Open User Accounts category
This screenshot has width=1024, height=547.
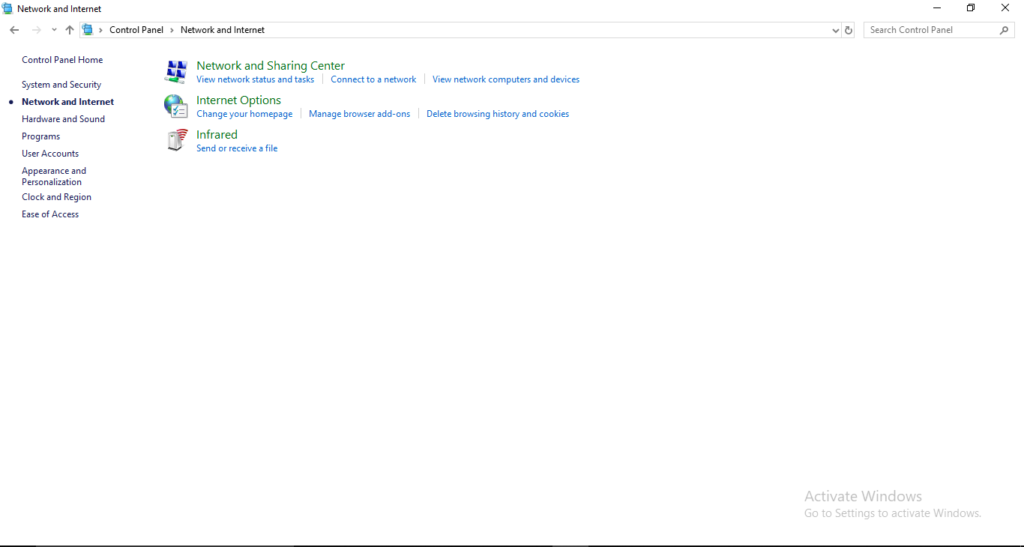click(x=50, y=154)
